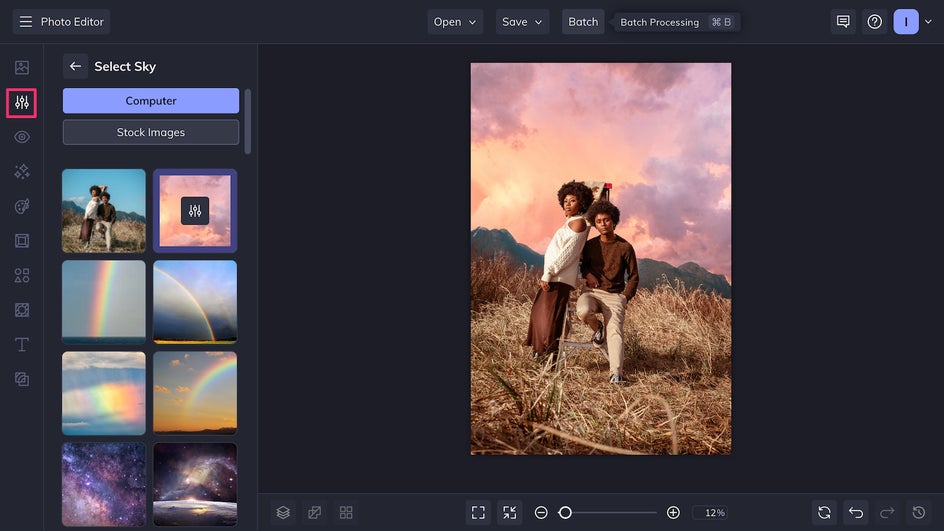Click the user profile avatar
Screen dimensions: 944x531
coord(906,22)
